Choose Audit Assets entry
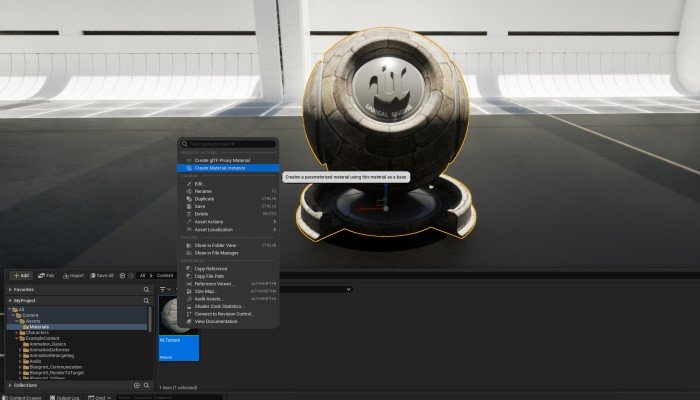The image size is (700, 400). click(228, 299)
